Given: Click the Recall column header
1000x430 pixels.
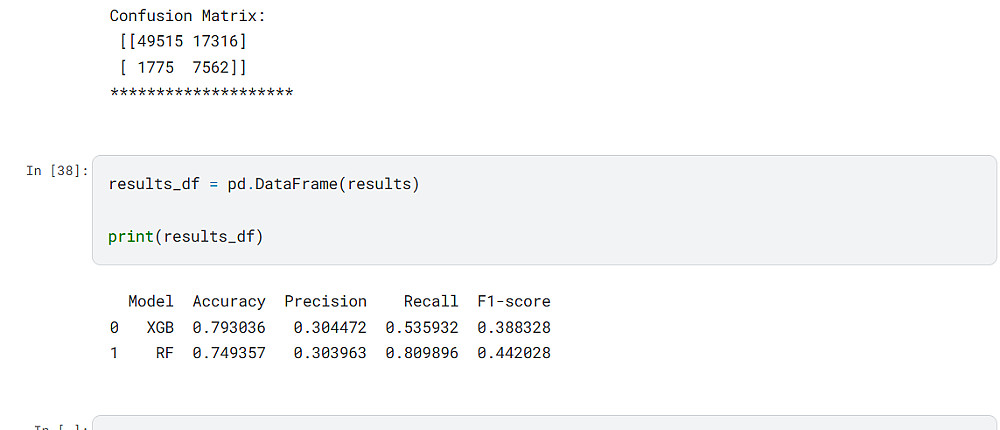Looking at the screenshot, I should 431,301.
